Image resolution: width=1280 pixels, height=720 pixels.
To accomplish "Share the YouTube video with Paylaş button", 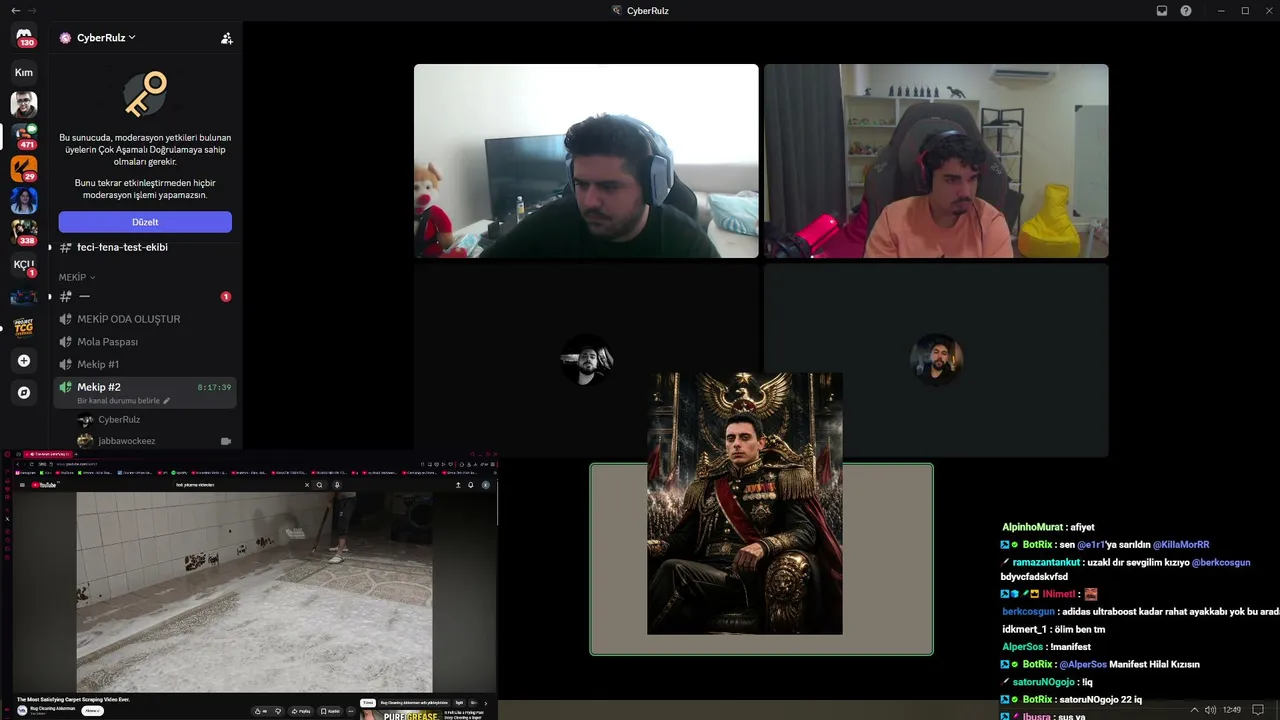I will pos(301,711).
